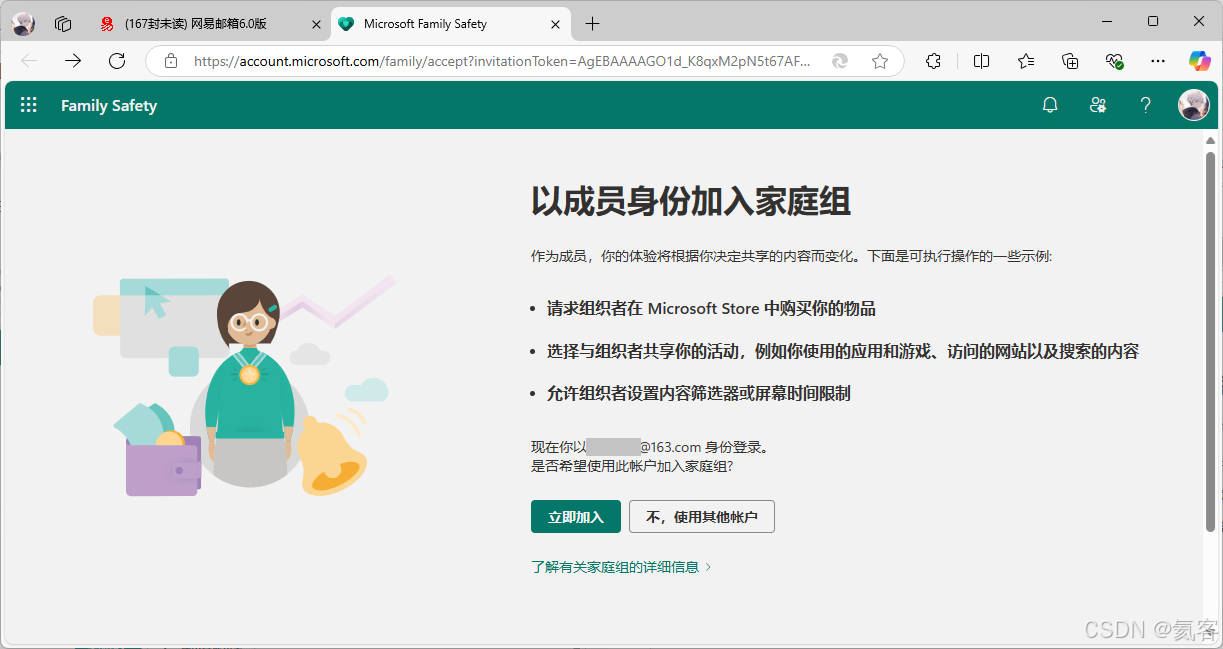
Task: Go back in browser history
Action: pyautogui.click(x=29, y=61)
